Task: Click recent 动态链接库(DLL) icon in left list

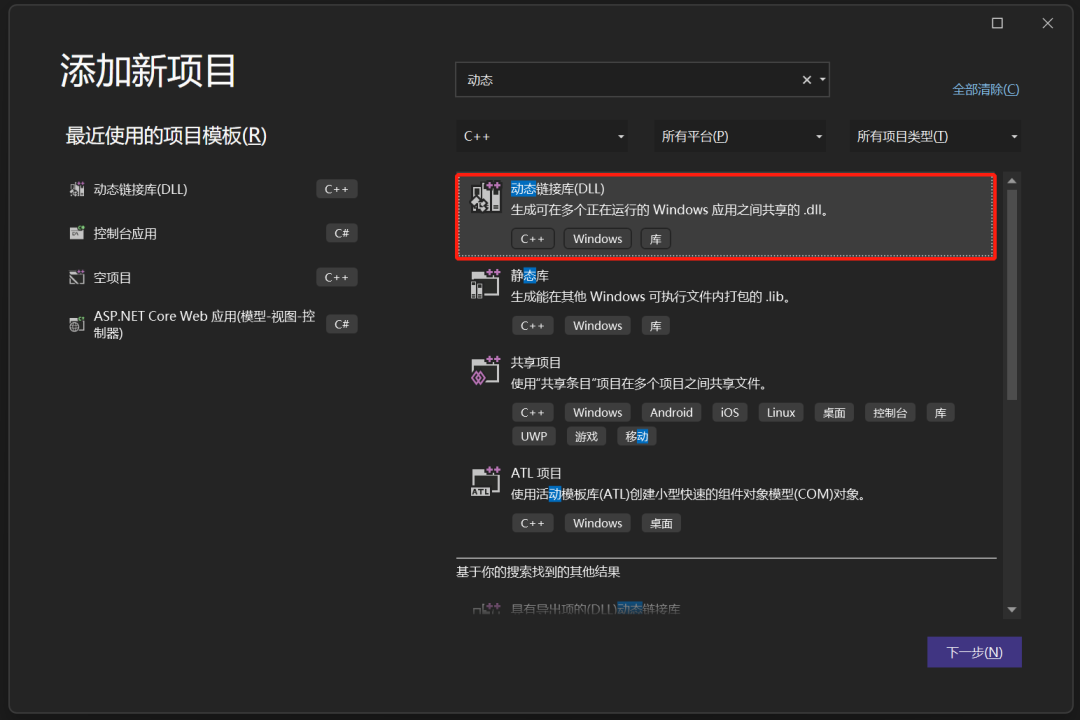Action: click(77, 189)
